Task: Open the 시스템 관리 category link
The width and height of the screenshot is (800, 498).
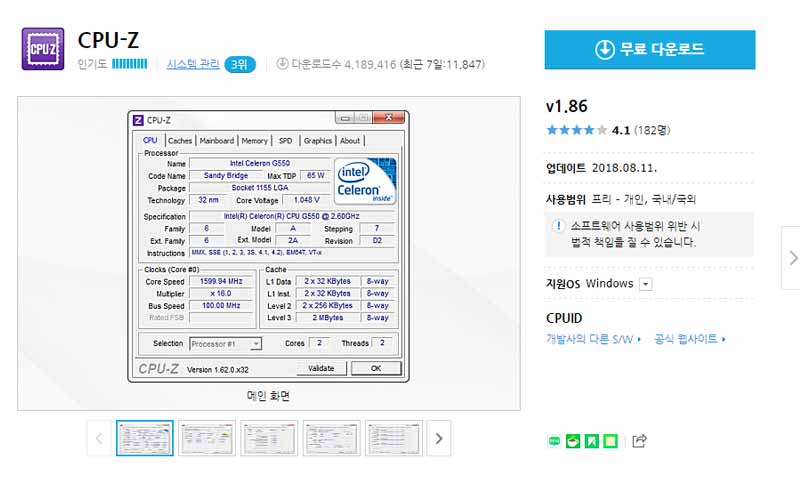Action: click(193, 64)
